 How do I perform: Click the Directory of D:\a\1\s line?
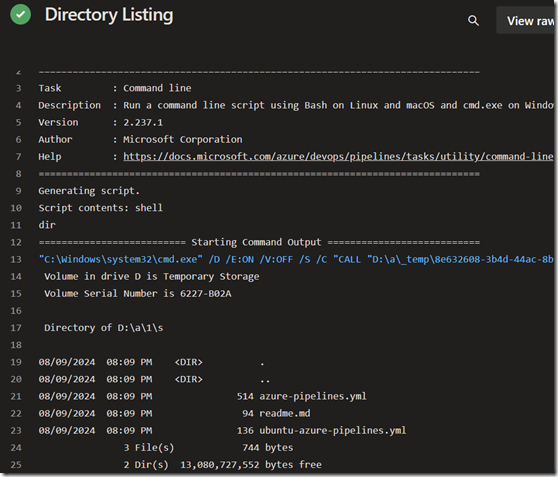pos(104,328)
